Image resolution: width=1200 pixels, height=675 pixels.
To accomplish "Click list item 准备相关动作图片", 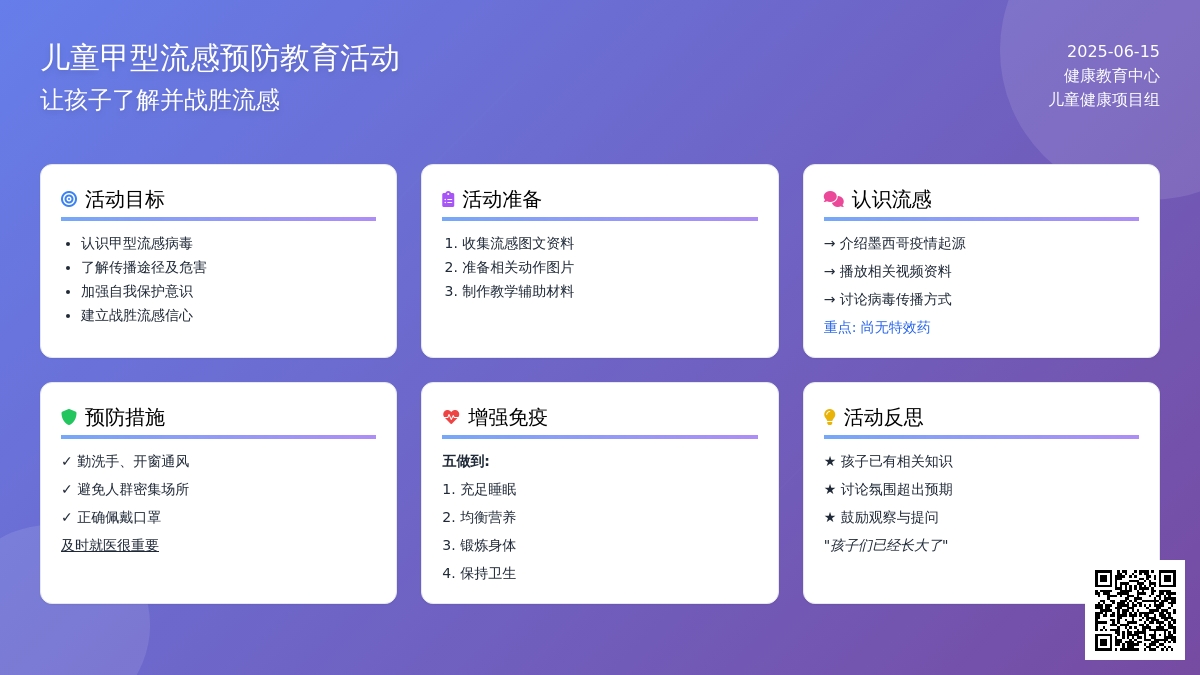I will click(x=518, y=267).
